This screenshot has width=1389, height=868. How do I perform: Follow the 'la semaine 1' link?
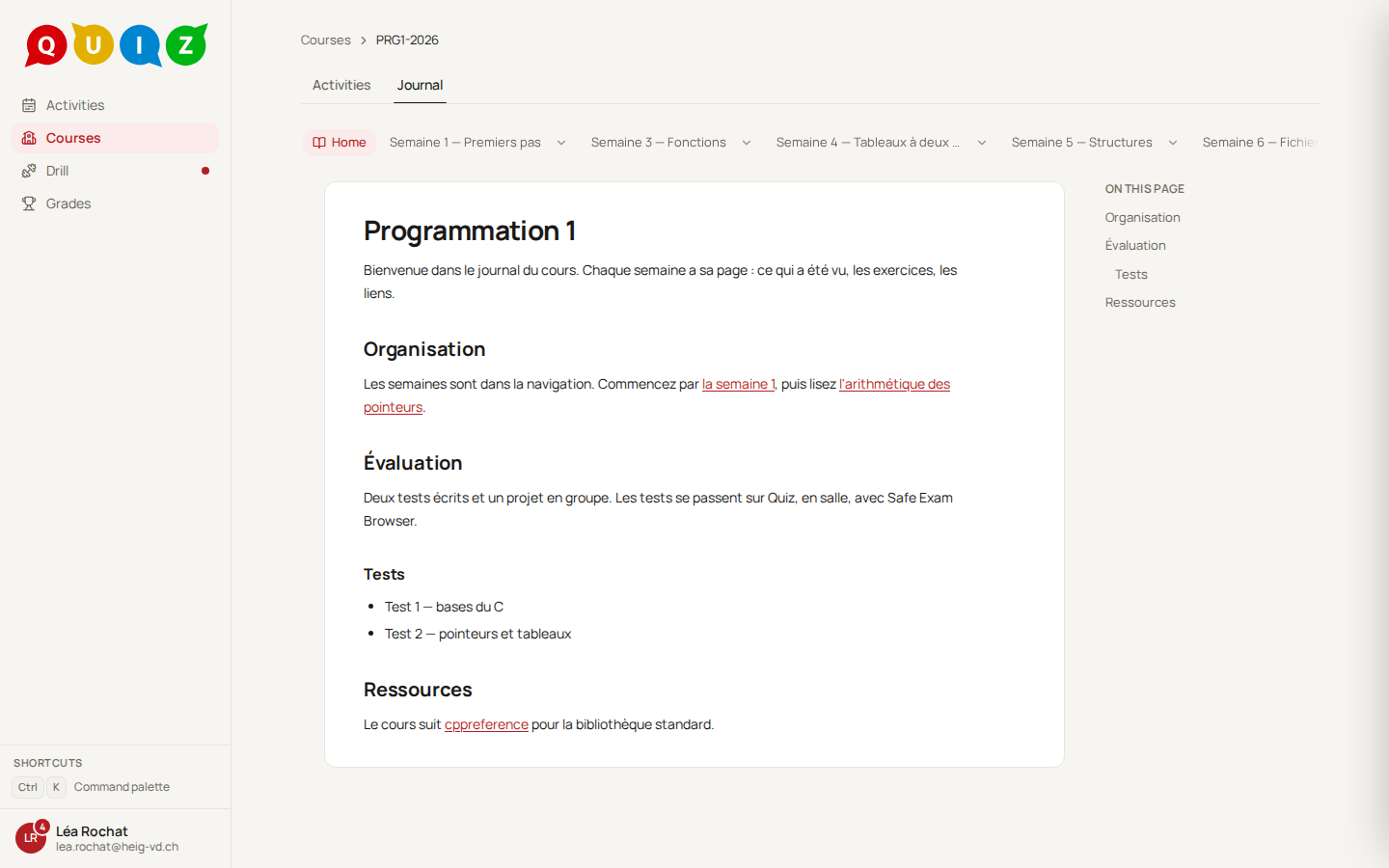point(739,384)
